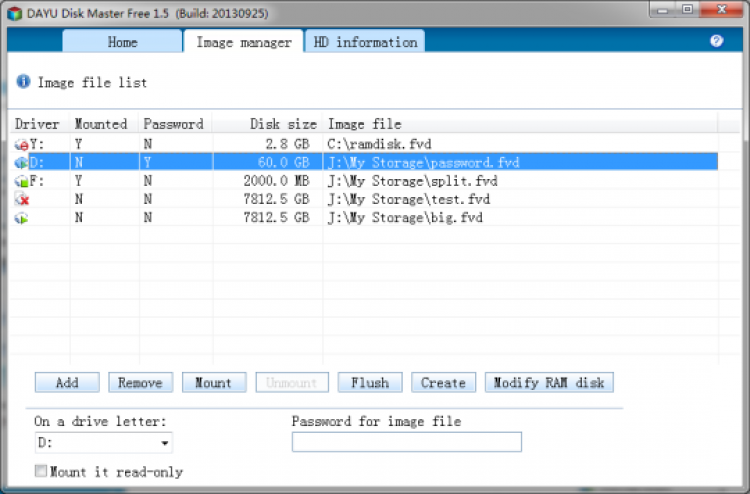The height and width of the screenshot is (494, 750).
Task: Minimize the Disk Master window
Action: [662, 10]
